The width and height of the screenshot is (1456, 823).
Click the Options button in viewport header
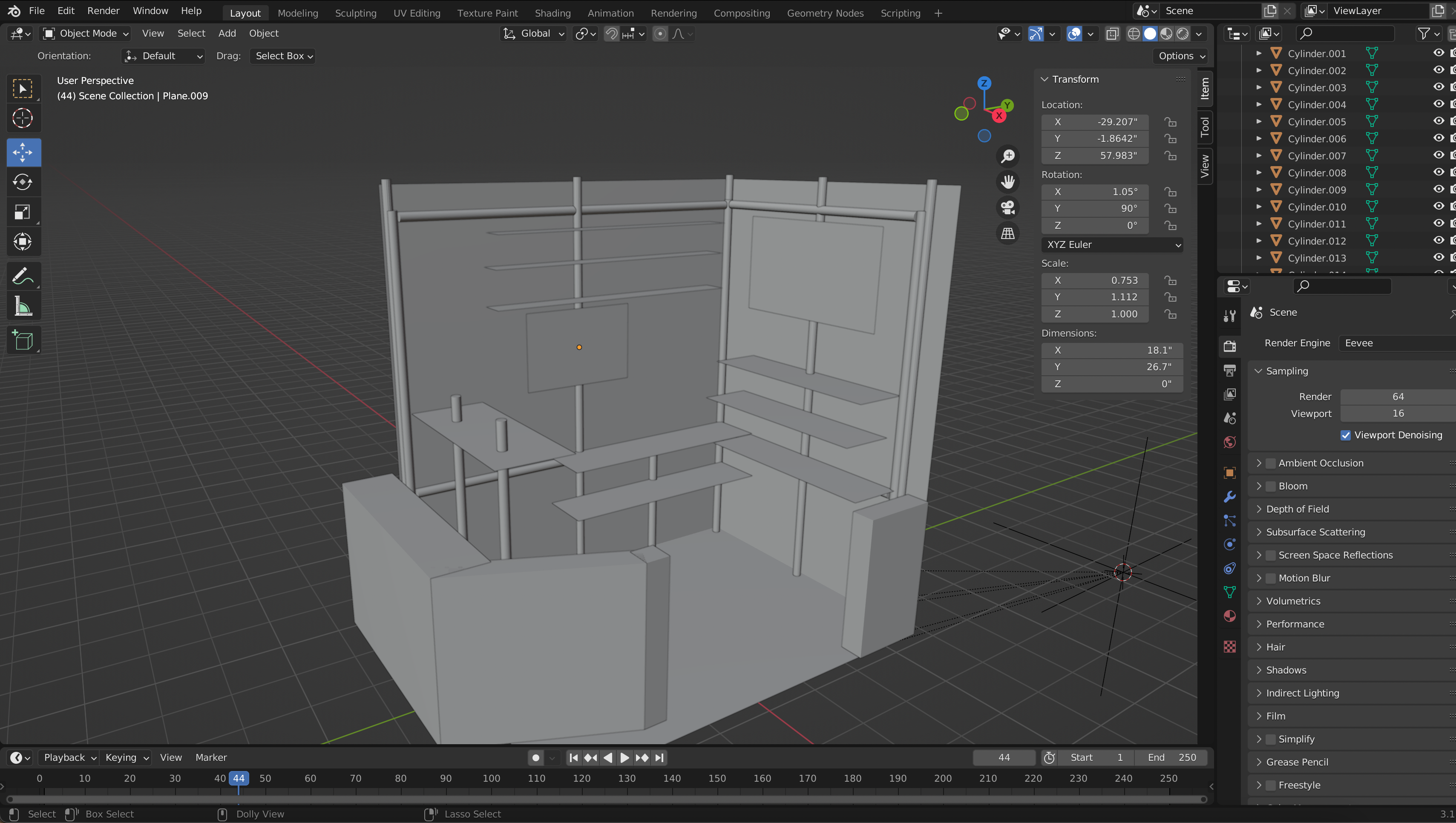coord(1181,56)
